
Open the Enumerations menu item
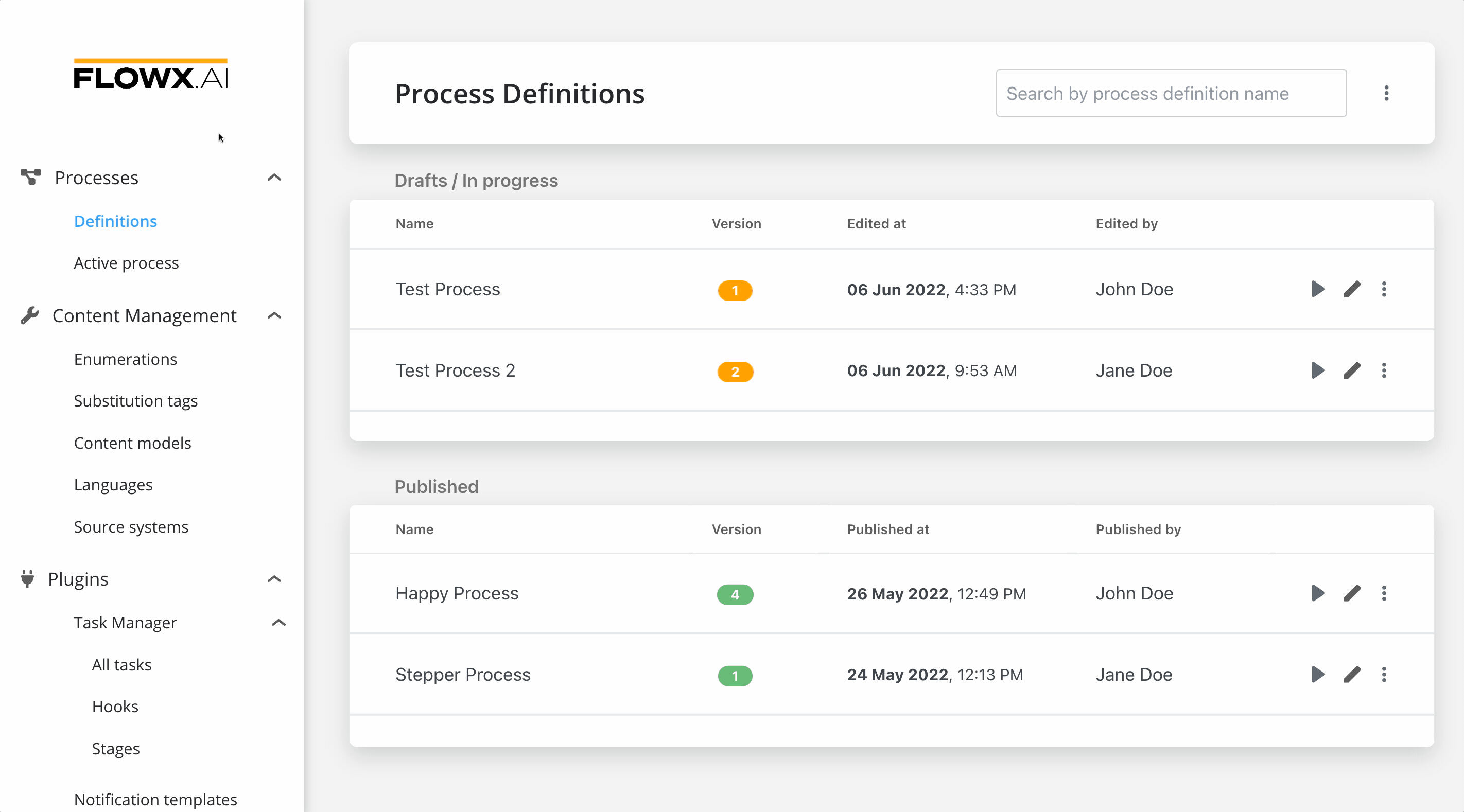(x=126, y=359)
